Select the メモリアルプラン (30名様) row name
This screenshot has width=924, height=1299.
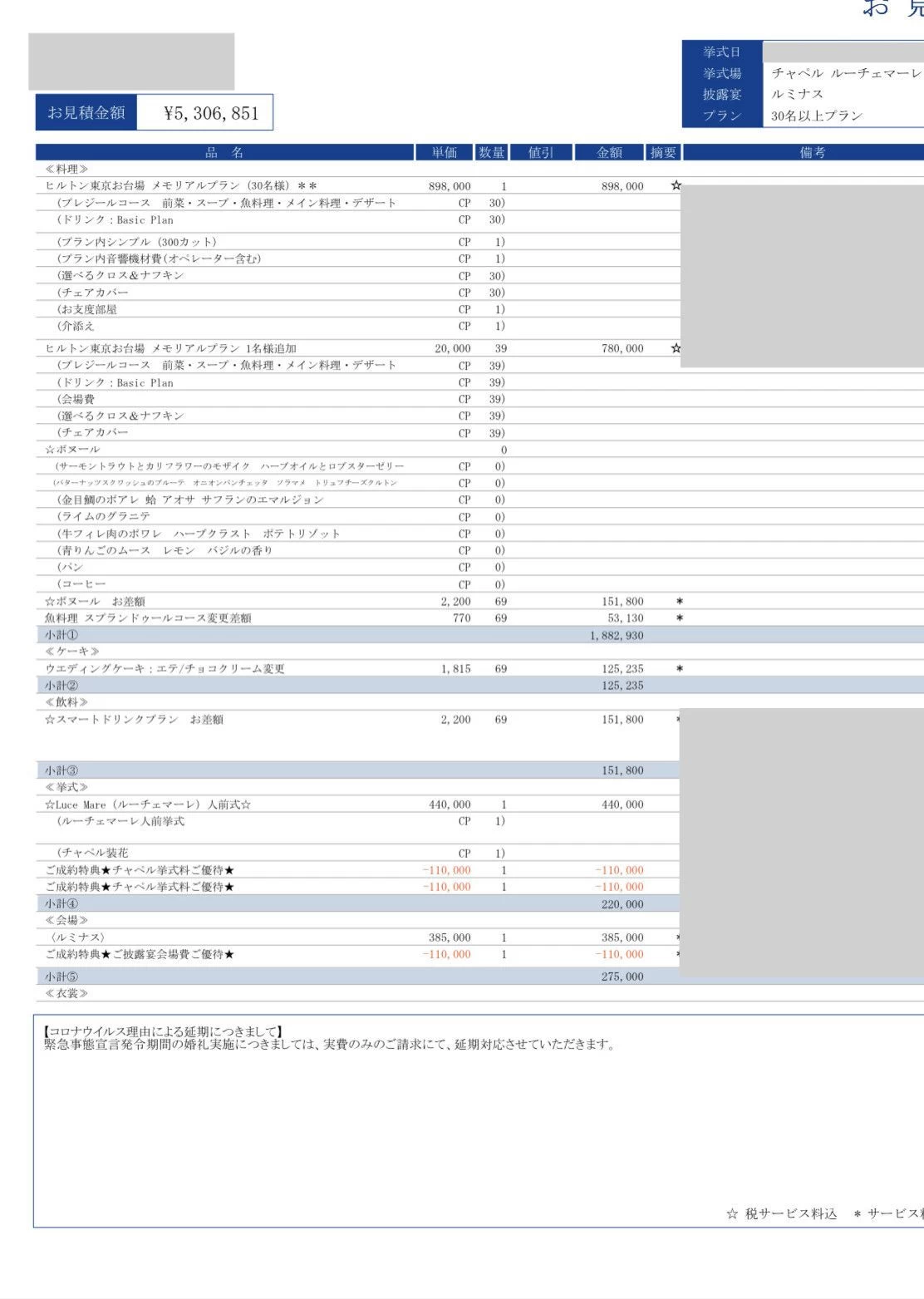click(181, 186)
